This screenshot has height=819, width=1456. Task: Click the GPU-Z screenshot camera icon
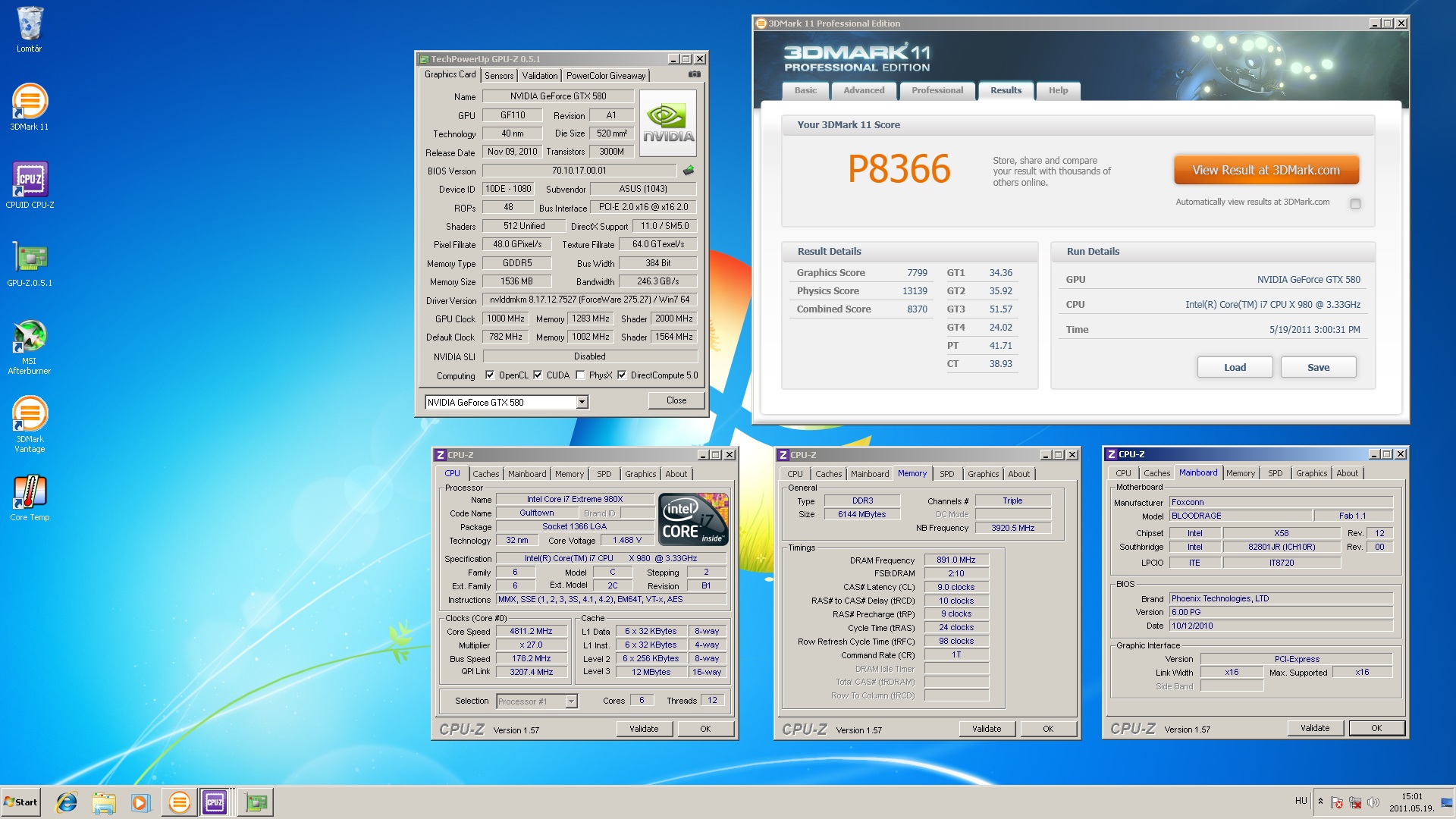click(x=694, y=74)
